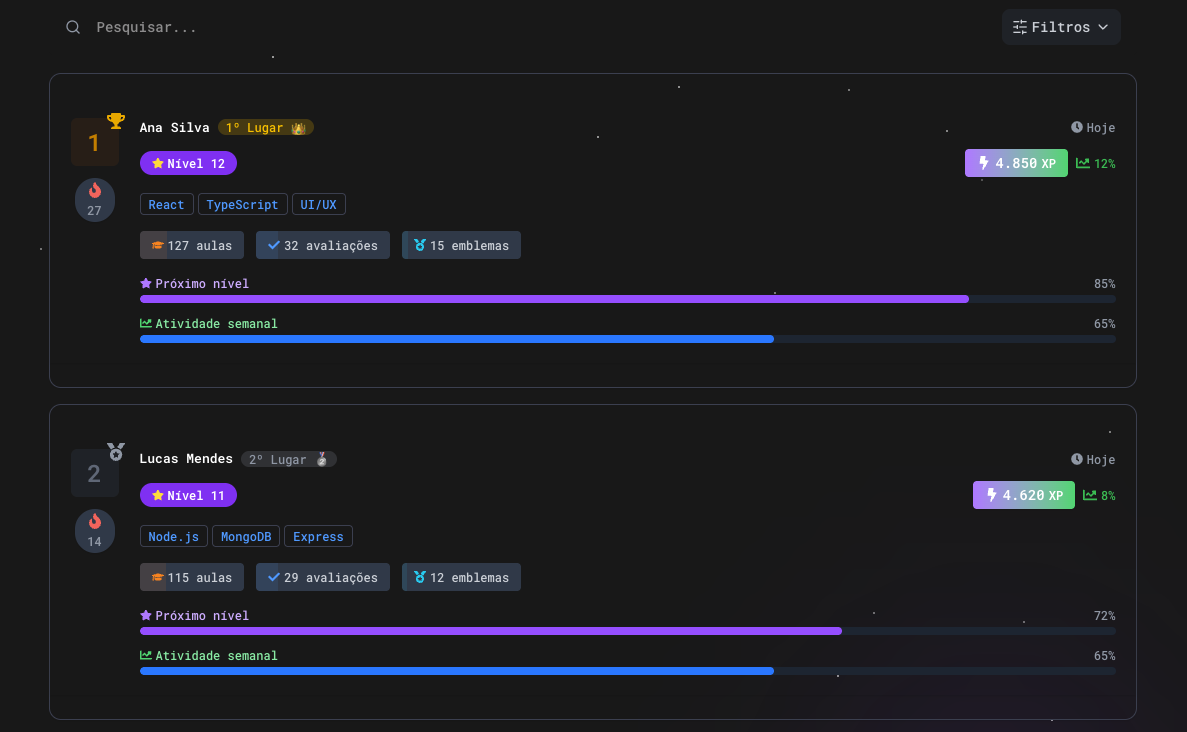Click the graduation cap icon by 115 aulas

tap(157, 577)
